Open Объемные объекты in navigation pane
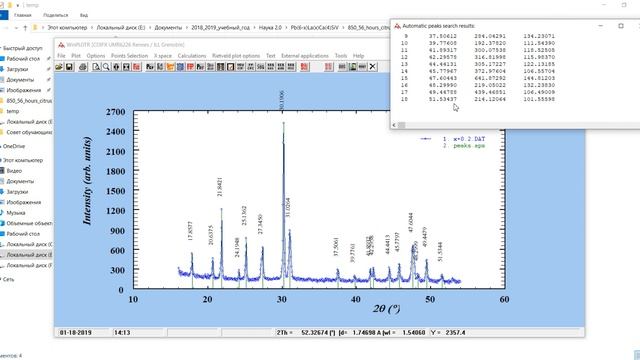 point(29,223)
